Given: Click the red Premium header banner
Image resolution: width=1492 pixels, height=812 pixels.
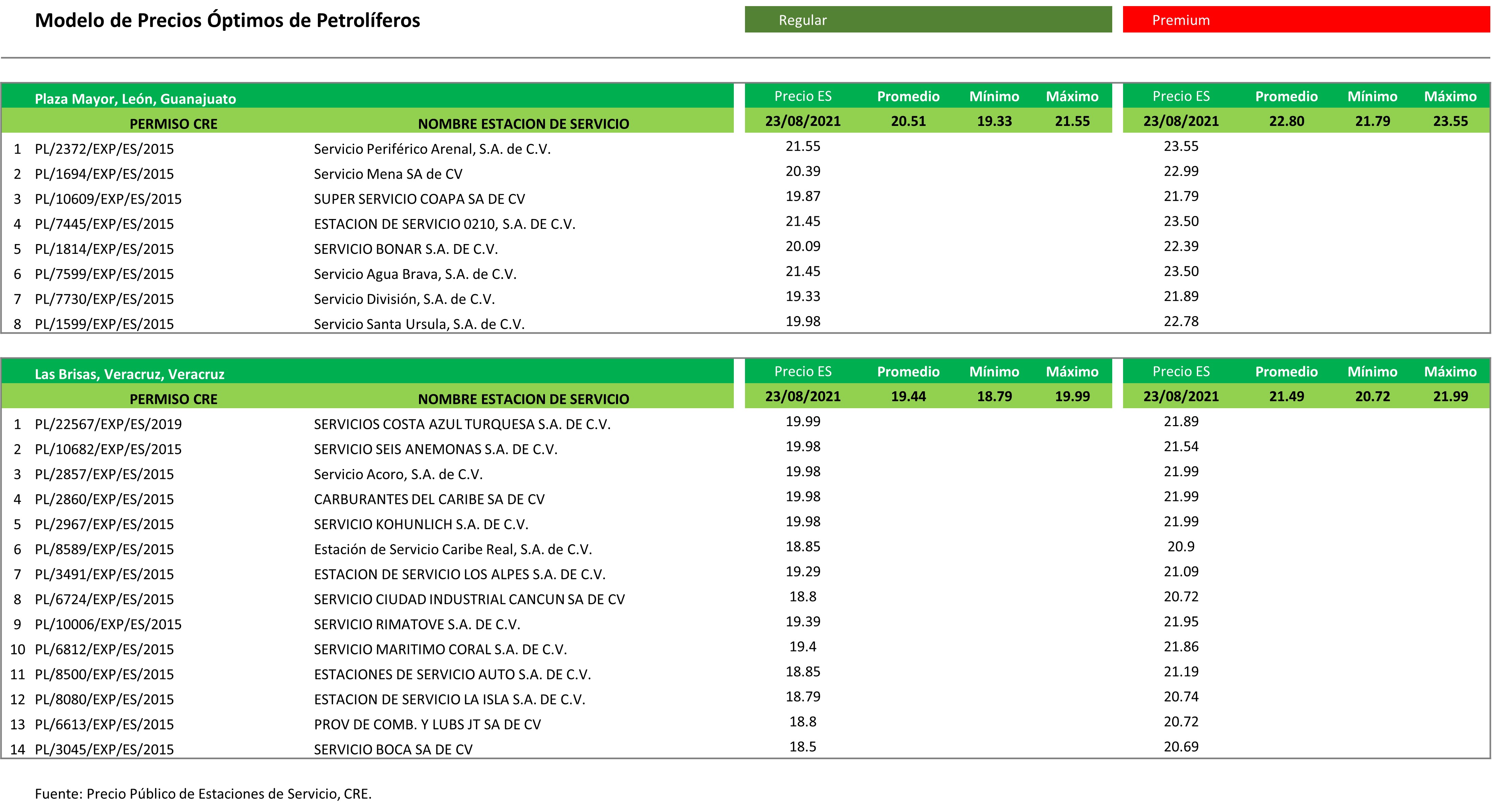Looking at the screenshot, I should [1305, 20].
